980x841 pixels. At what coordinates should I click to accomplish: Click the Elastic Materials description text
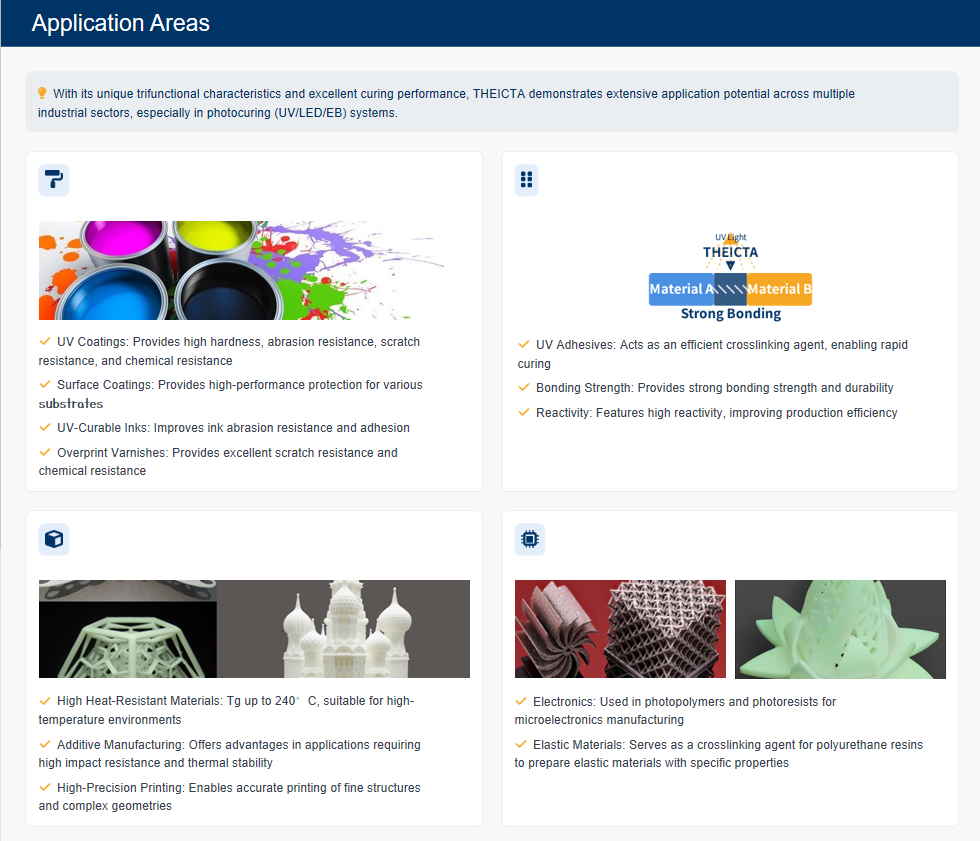coord(719,754)
